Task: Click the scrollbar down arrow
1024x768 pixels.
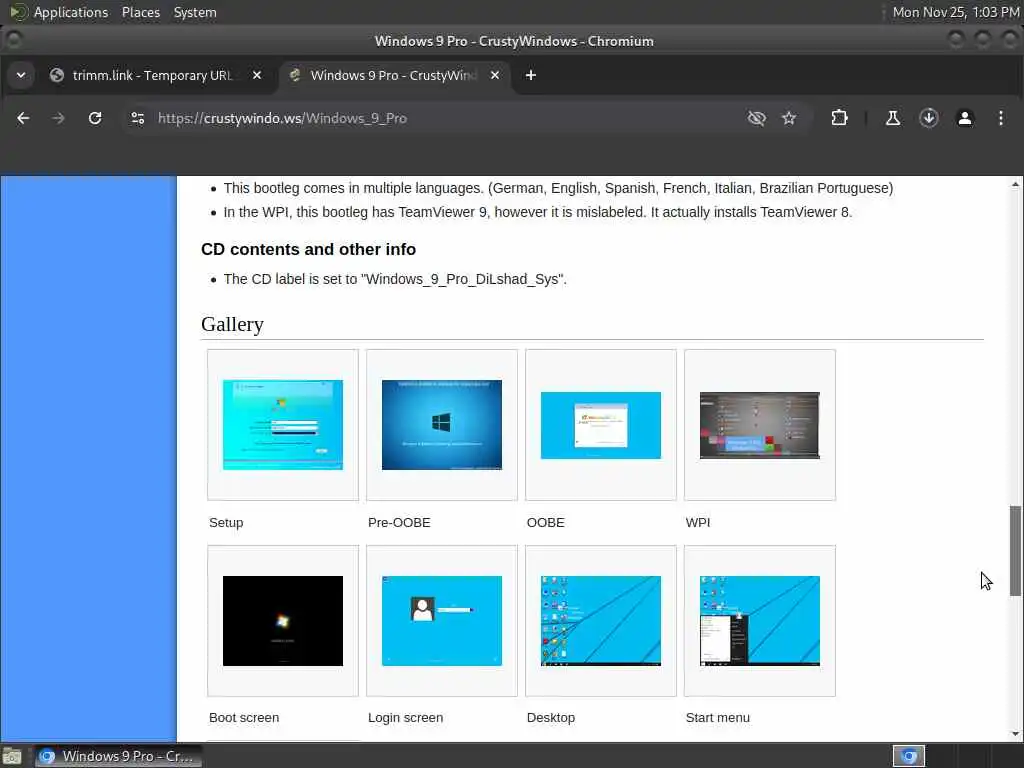Action: (1015, 734)
